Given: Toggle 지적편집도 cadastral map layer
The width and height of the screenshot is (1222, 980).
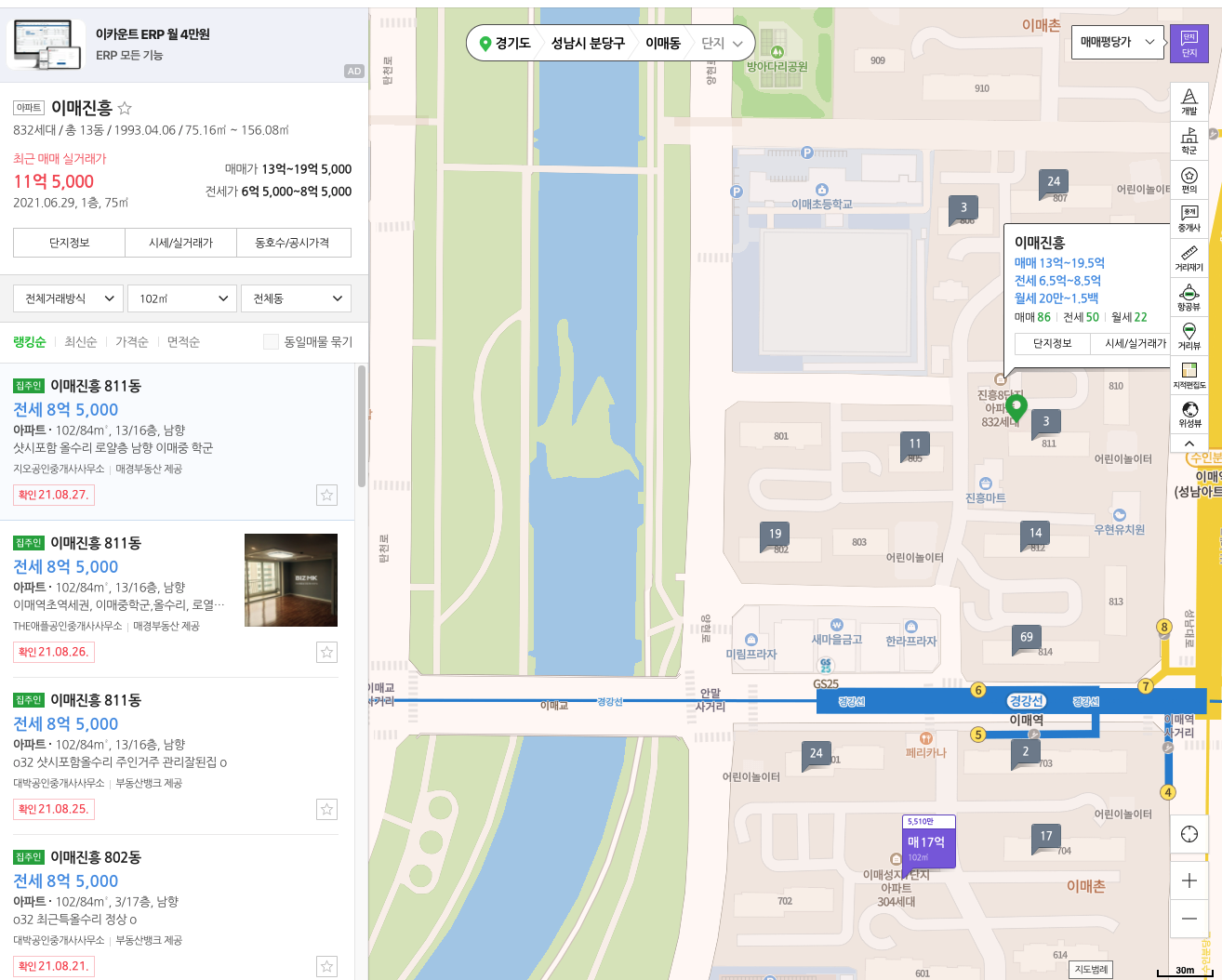Looking at the screenshot, I should [x=1189, y=376].
